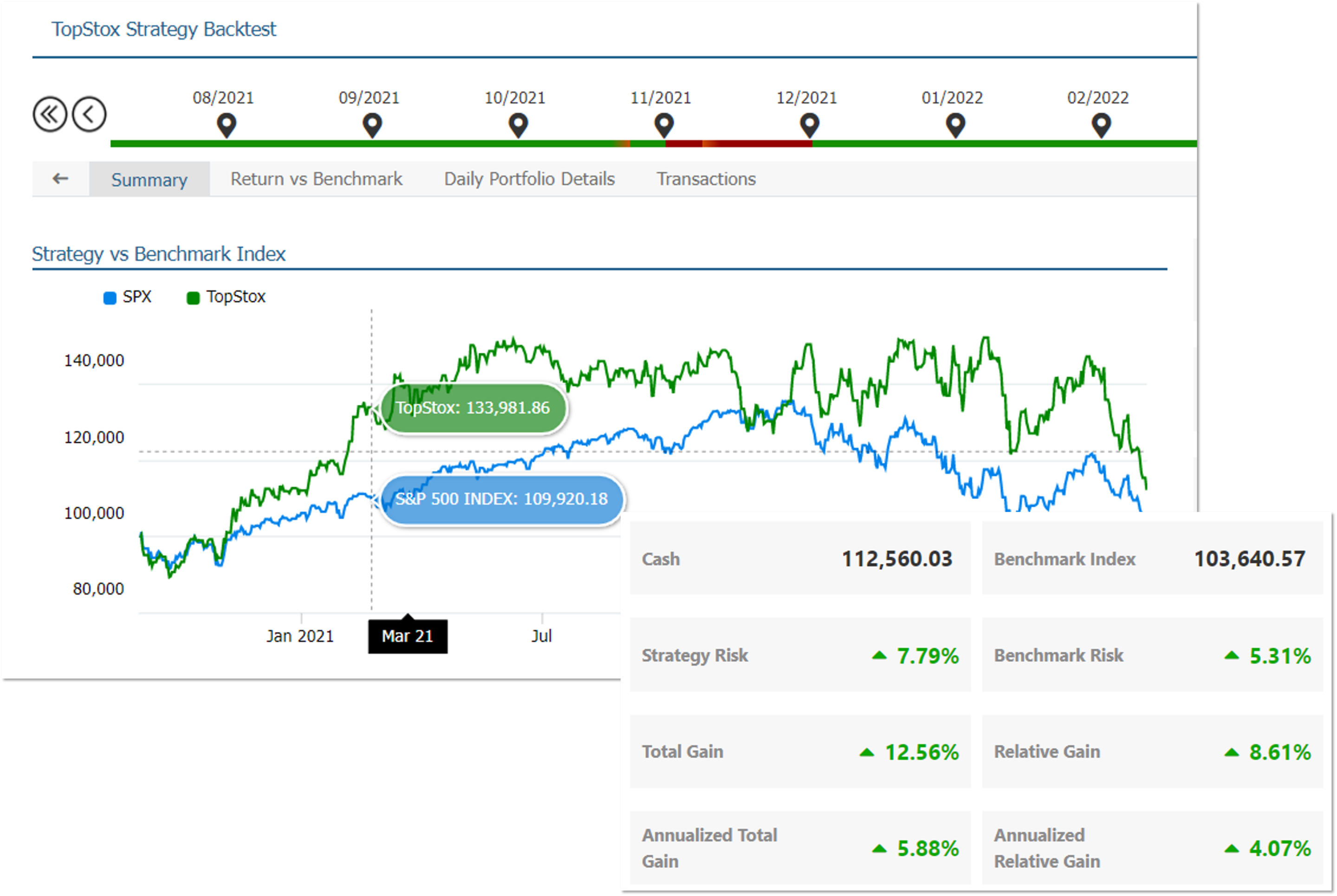Click the up-triangle icon beside 8.61%

pyautogui.click(x=1232, y=753)
